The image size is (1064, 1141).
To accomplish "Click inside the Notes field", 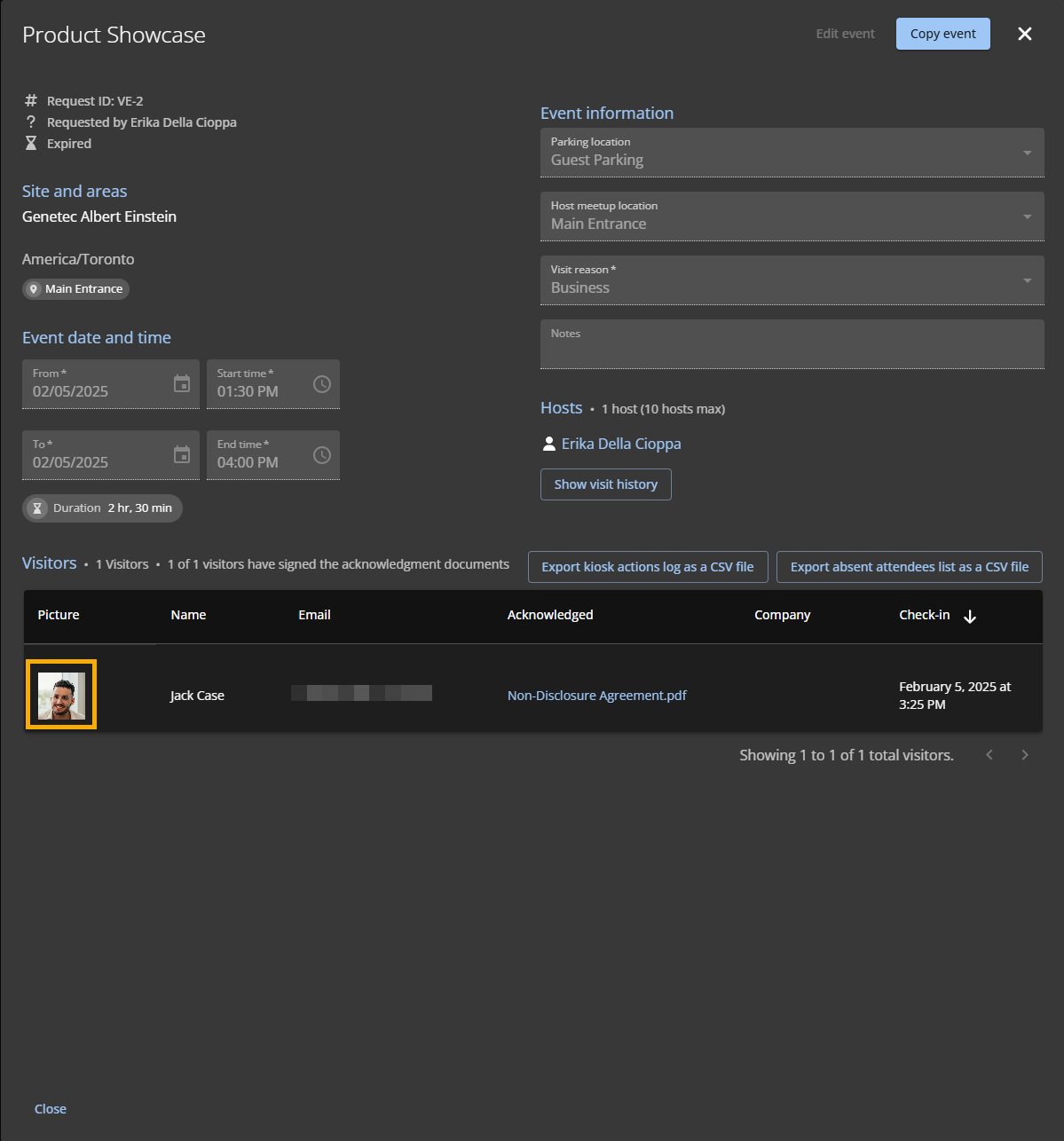I will pos(792,350).
